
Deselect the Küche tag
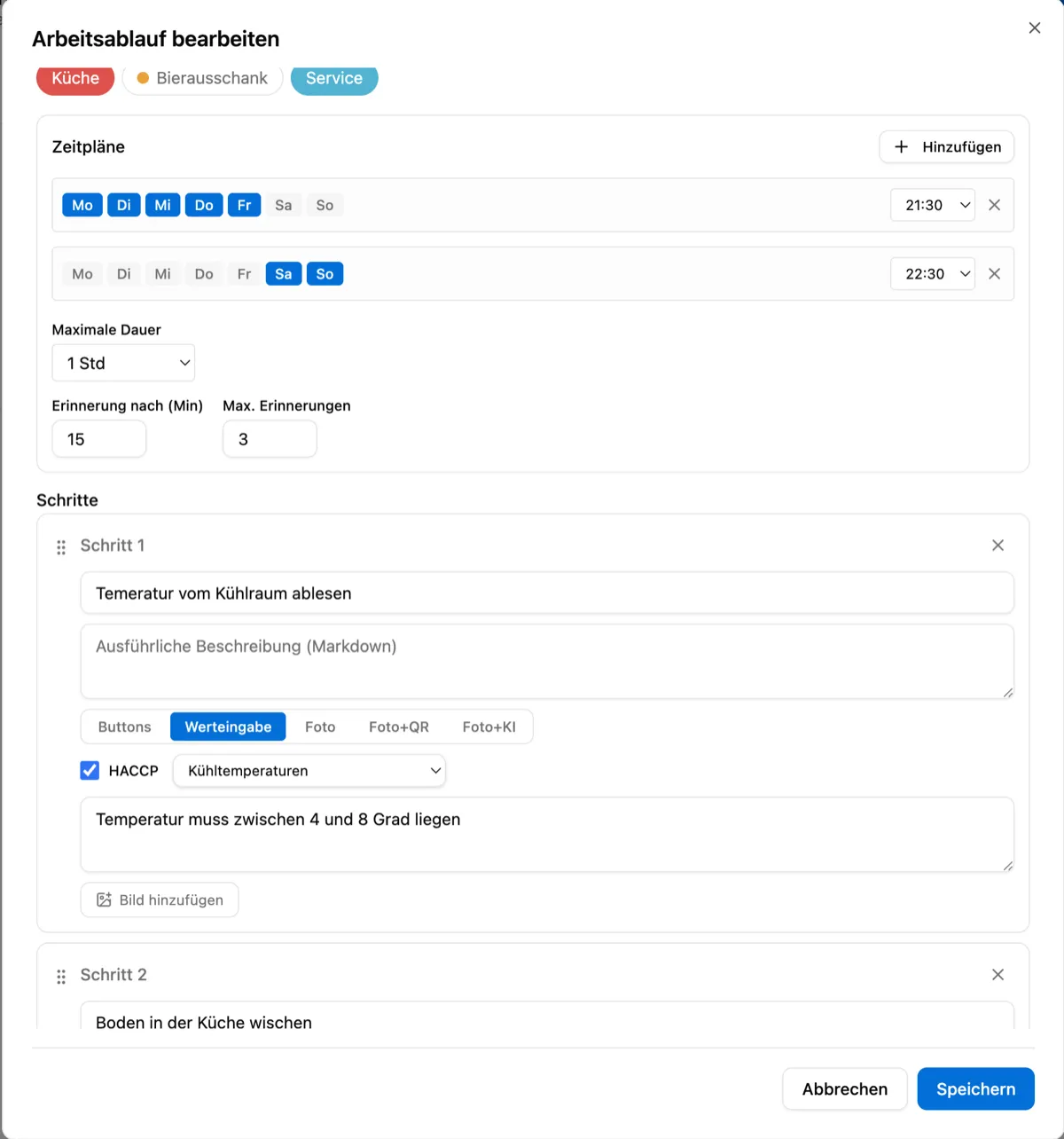pyautogui.click(x=74, y=79)
